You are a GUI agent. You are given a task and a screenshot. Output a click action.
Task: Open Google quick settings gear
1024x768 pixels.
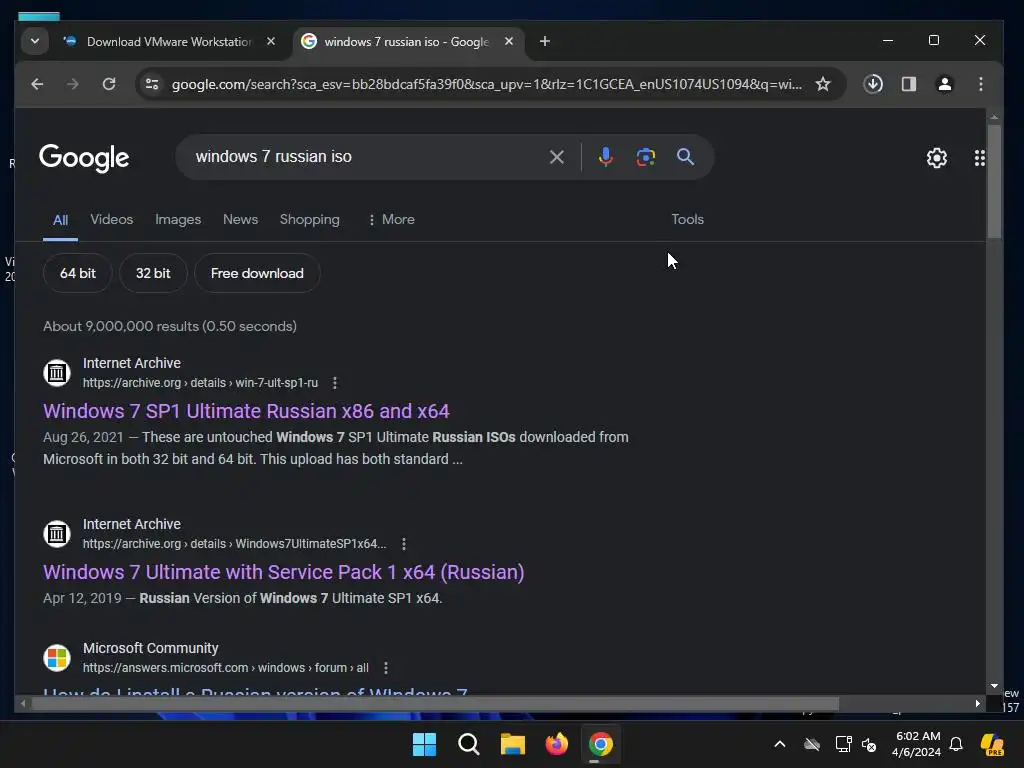936,157
